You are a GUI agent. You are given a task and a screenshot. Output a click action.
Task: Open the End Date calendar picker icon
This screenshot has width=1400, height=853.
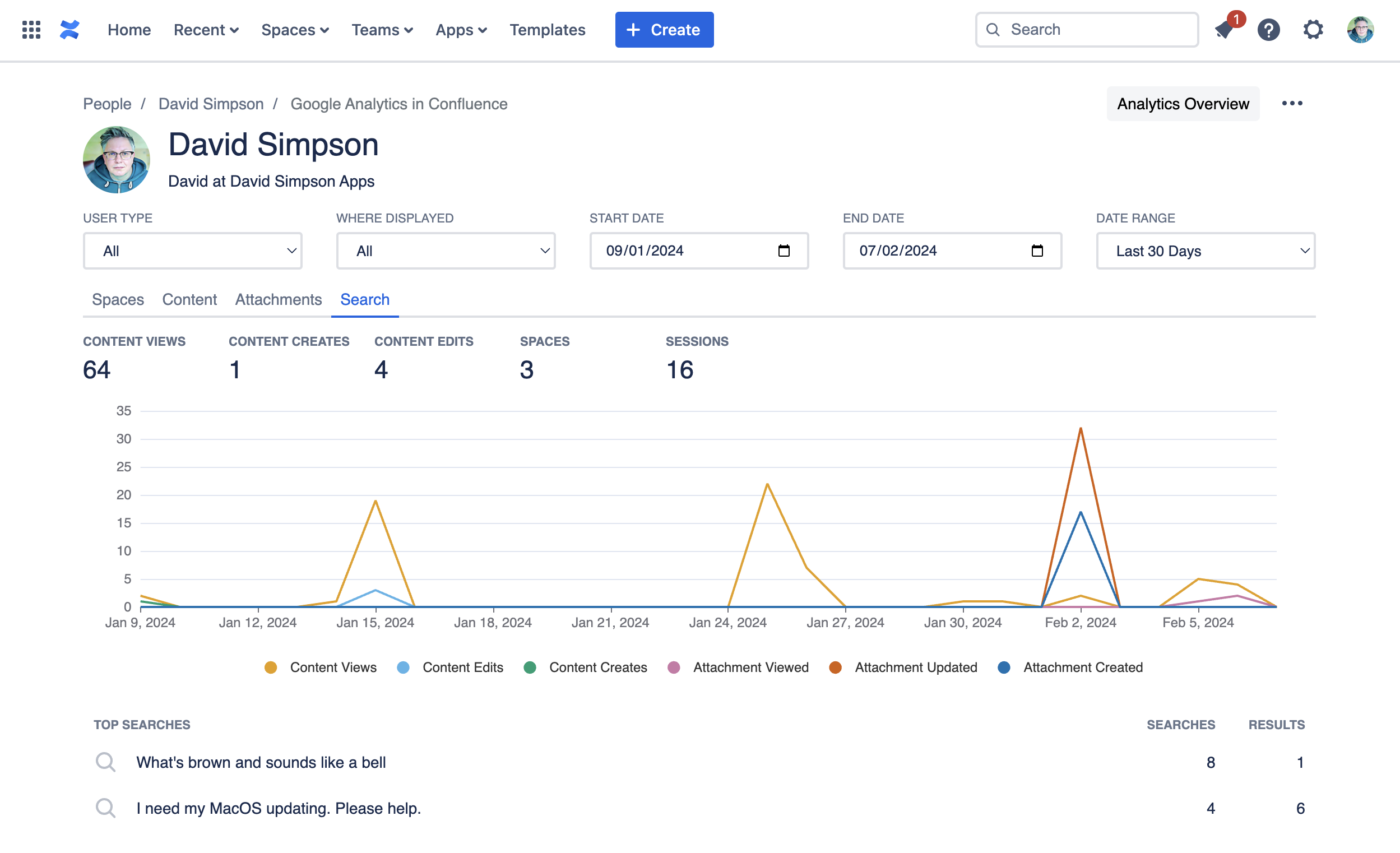click(1037, 251)
